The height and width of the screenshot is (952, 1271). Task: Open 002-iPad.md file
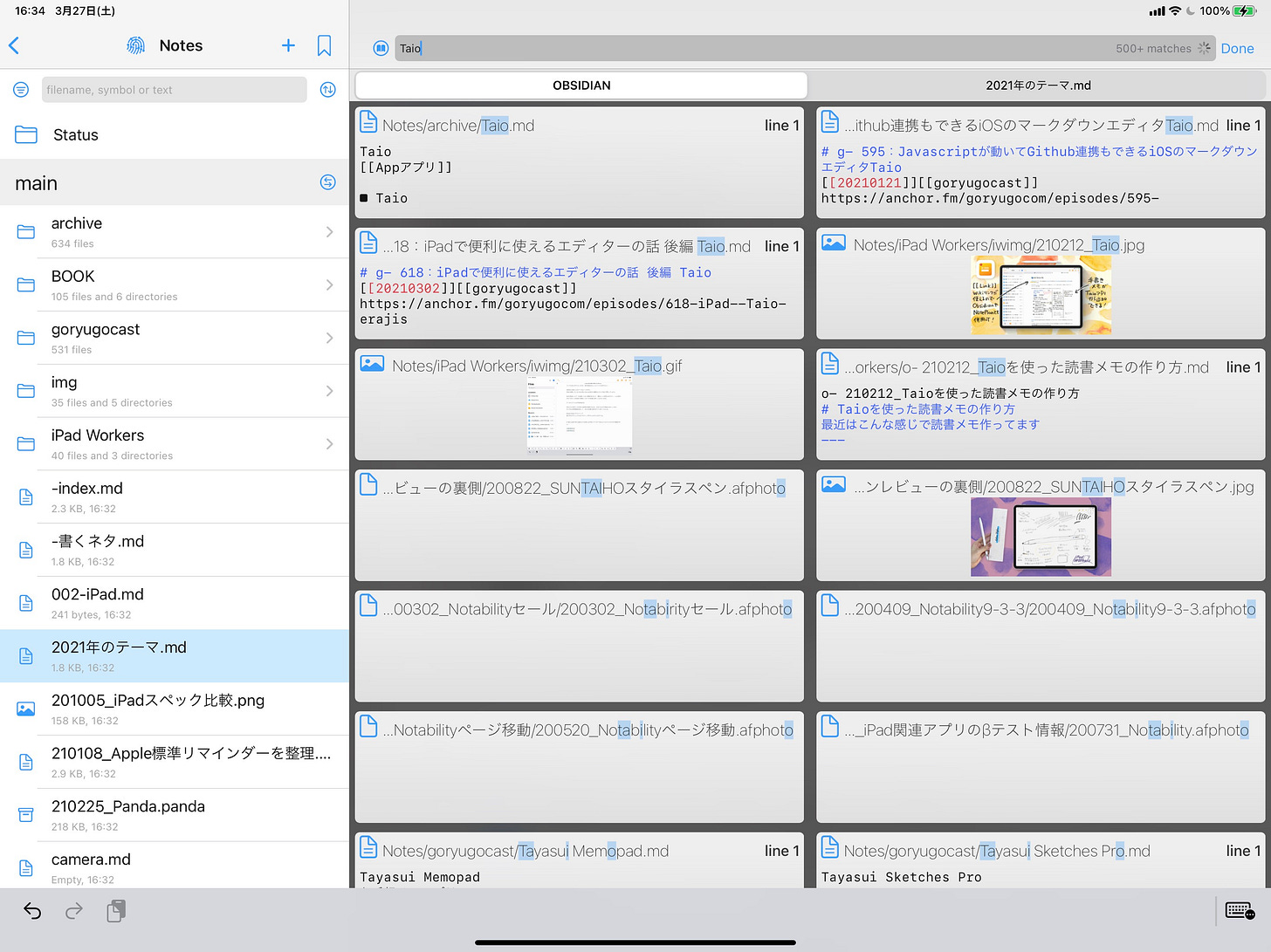175,603
